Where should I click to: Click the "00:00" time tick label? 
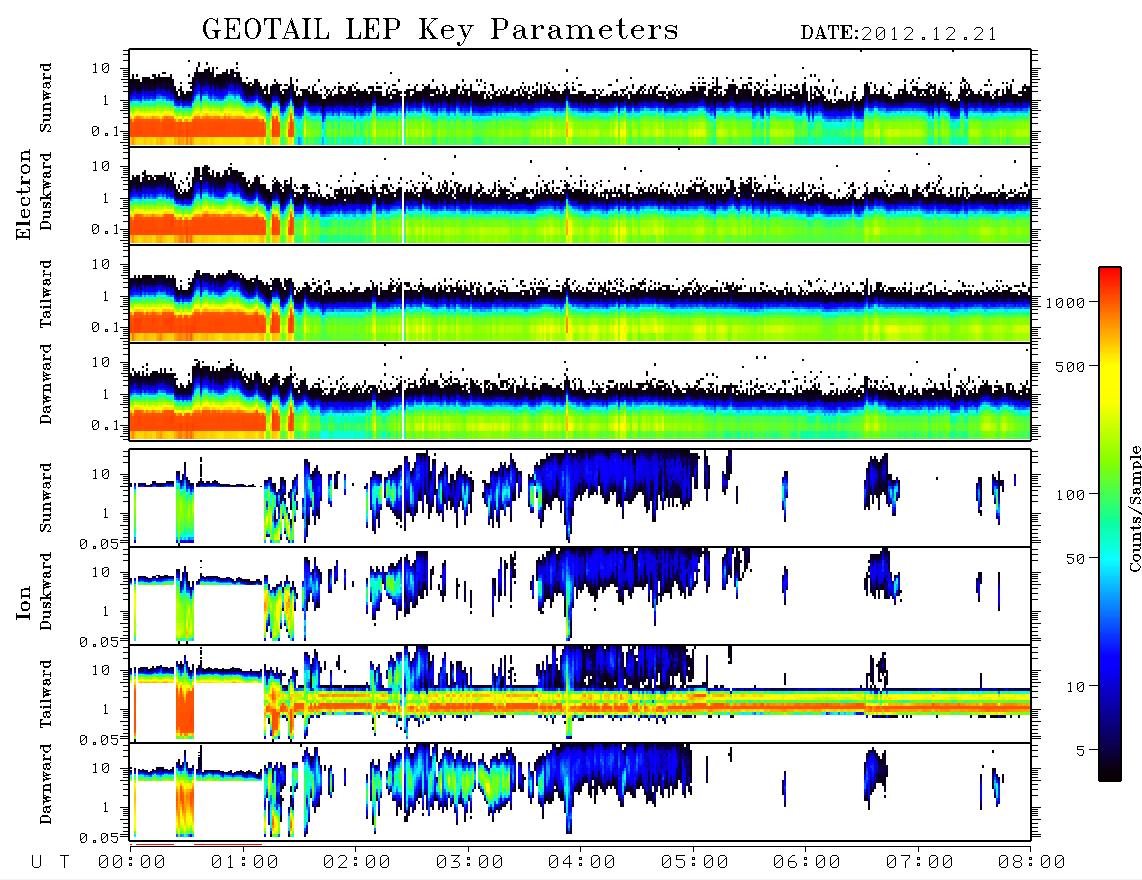click(x=132, y=862)
